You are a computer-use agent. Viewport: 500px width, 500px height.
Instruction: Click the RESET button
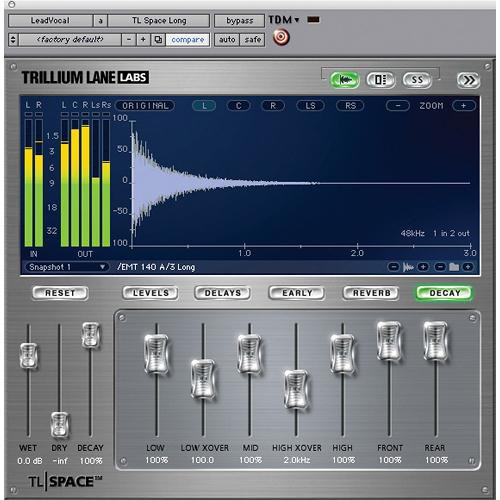60,293
